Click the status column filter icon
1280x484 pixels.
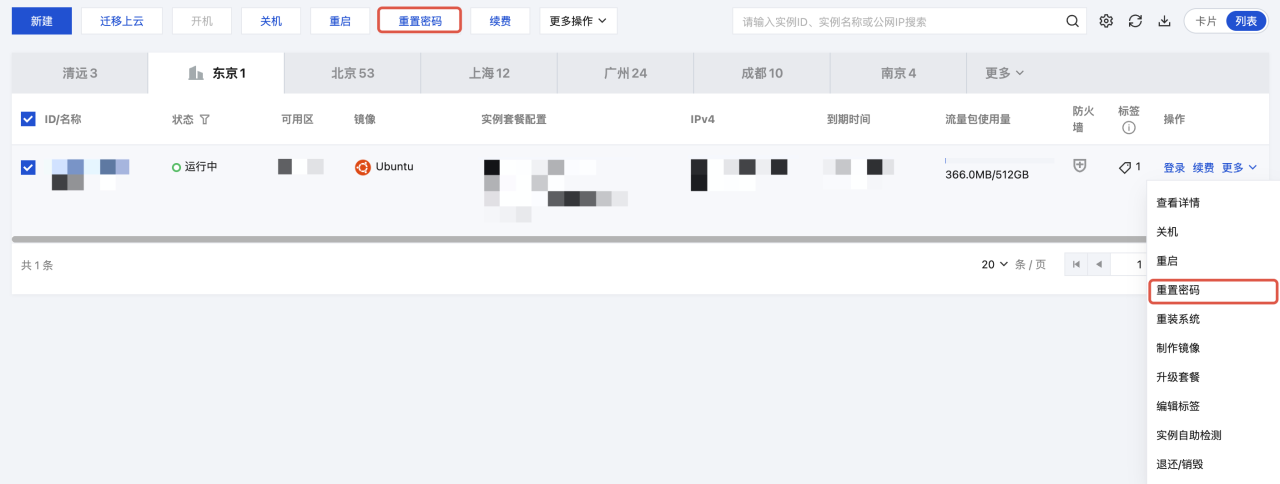pyautogui.click(x=205, y=120)
